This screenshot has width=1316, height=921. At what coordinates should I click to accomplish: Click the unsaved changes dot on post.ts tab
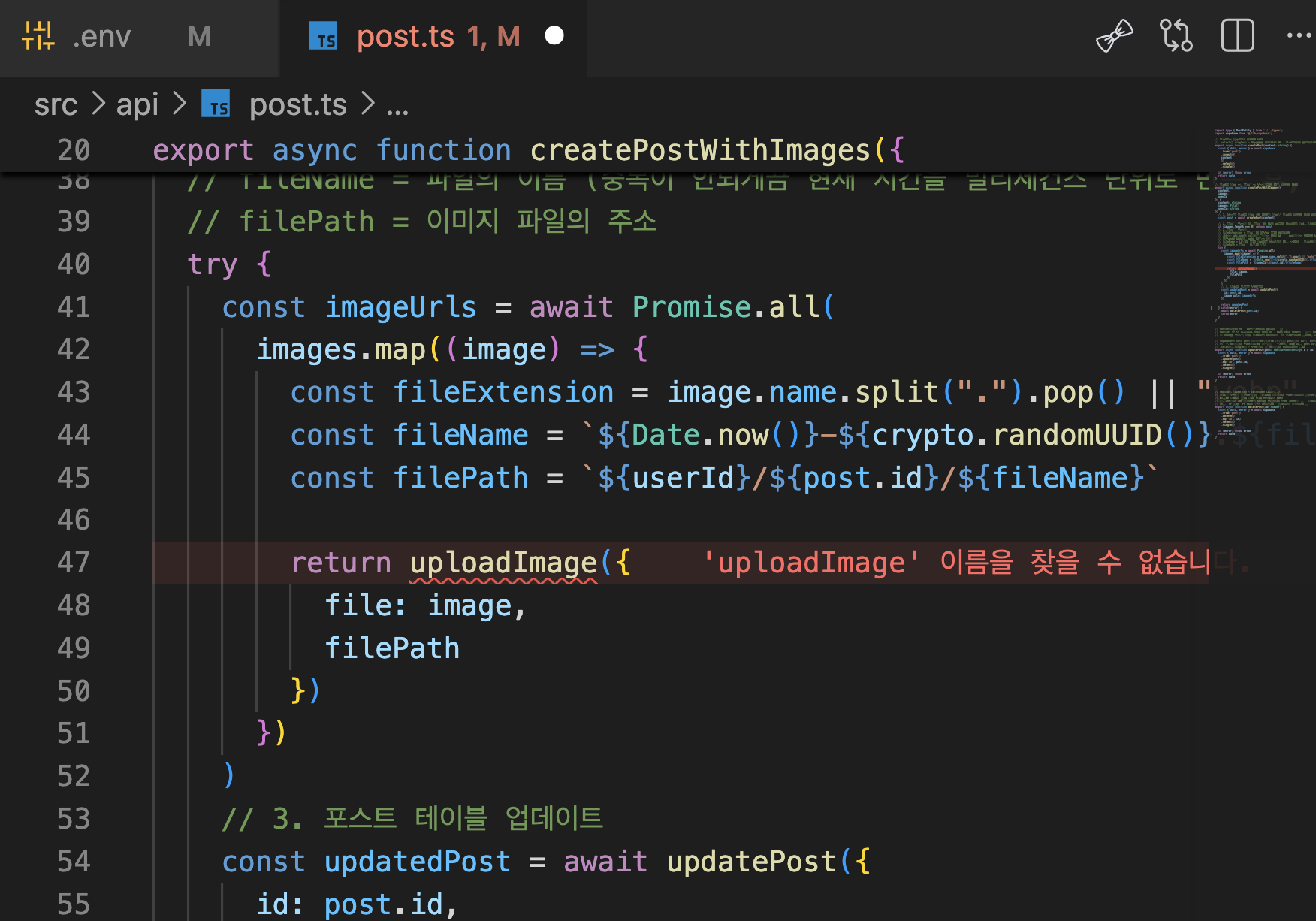554,36
